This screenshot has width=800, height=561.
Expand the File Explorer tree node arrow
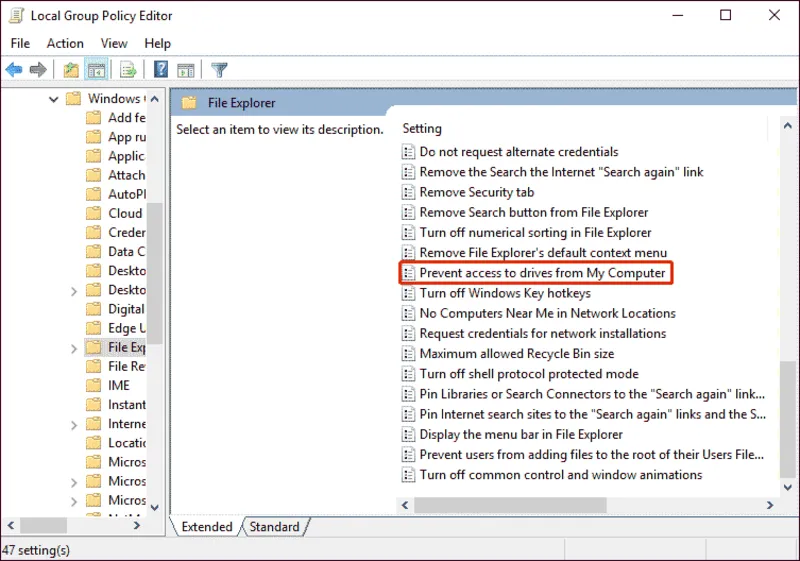click(x=74, y=348)
